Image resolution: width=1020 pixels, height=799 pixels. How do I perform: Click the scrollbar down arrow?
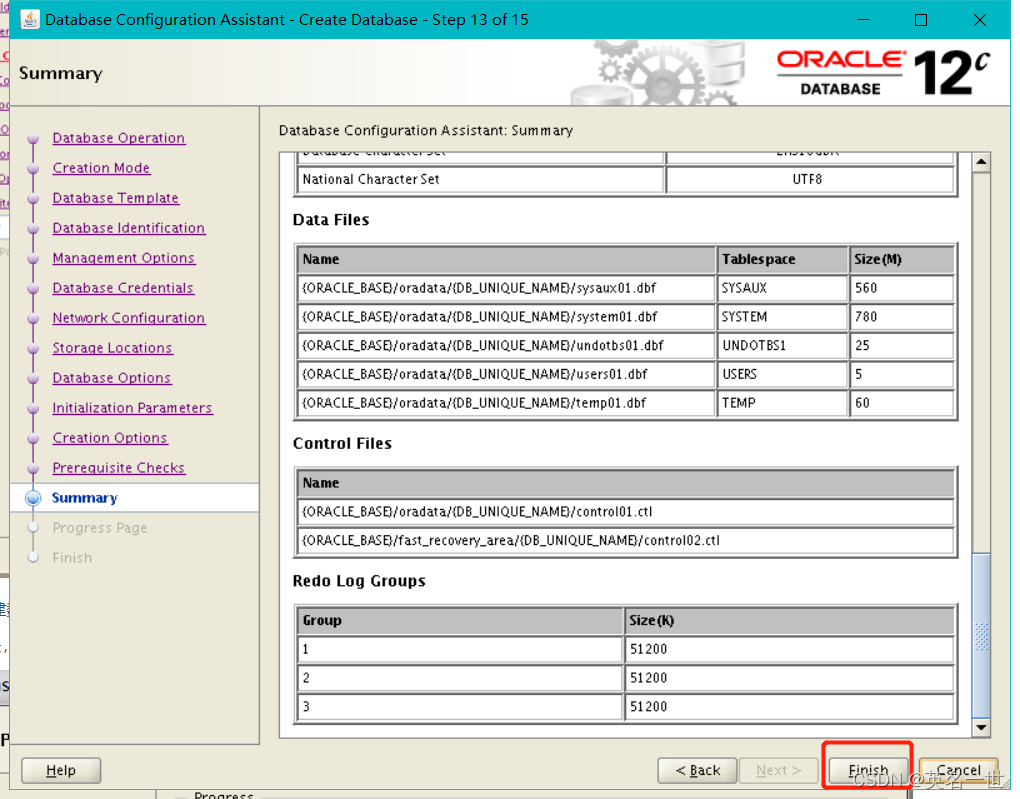click(981, 727)
